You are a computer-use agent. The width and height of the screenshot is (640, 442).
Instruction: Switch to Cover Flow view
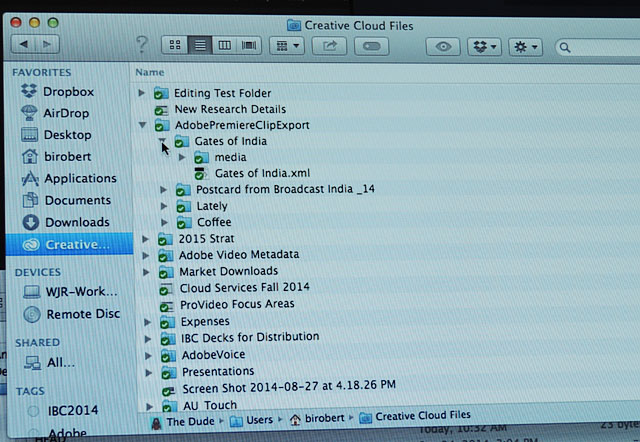click(x=249, y=45)
